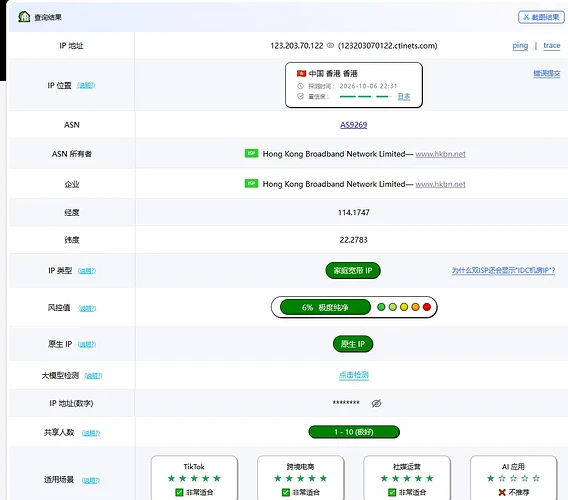The image size is (568, 500).
Task: Open explanation link next to IP 位置
Action: (86, 86)
